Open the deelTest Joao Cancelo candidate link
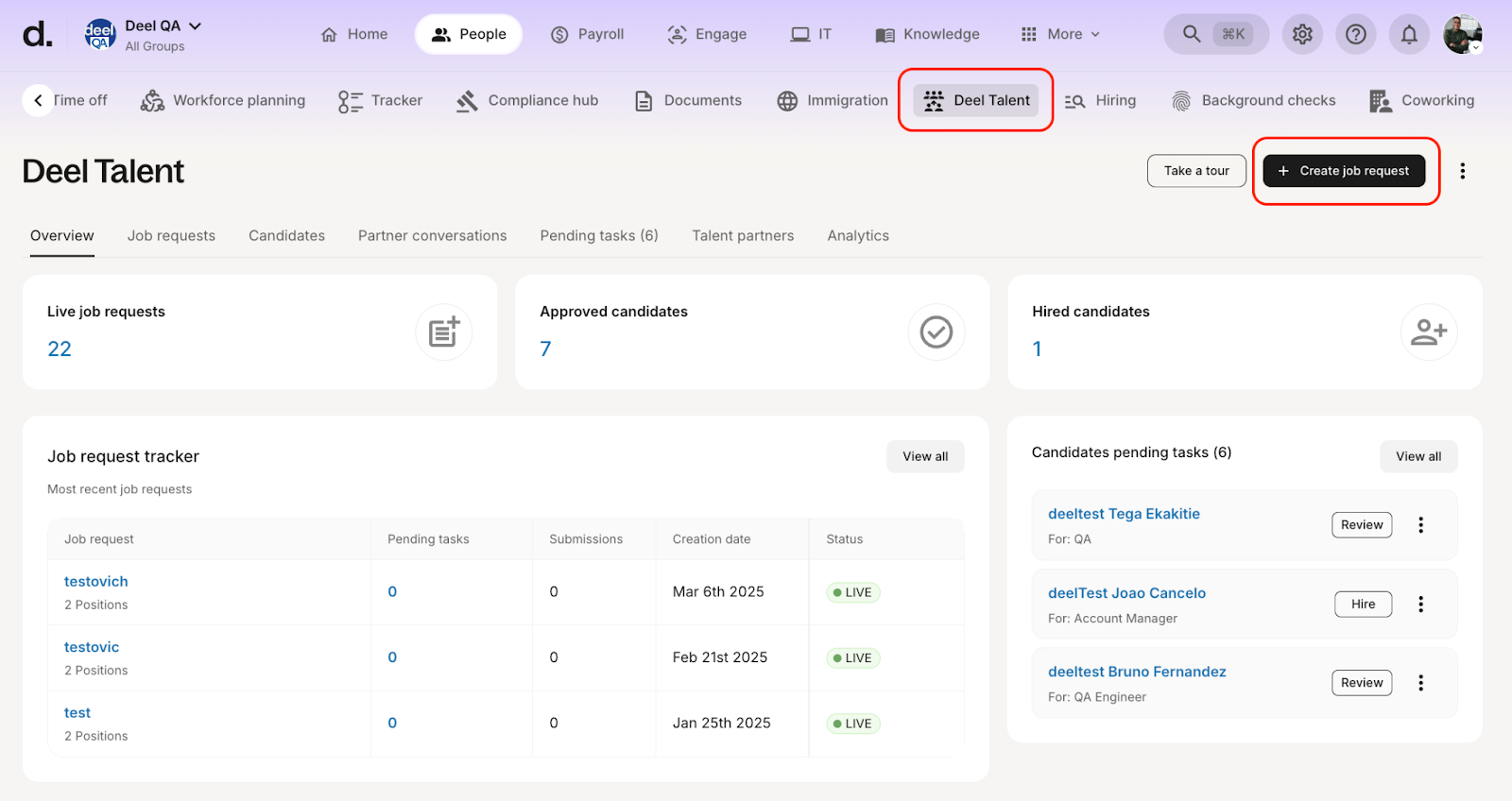Viewport: 1512px width, 801px height. (1126, 593)
